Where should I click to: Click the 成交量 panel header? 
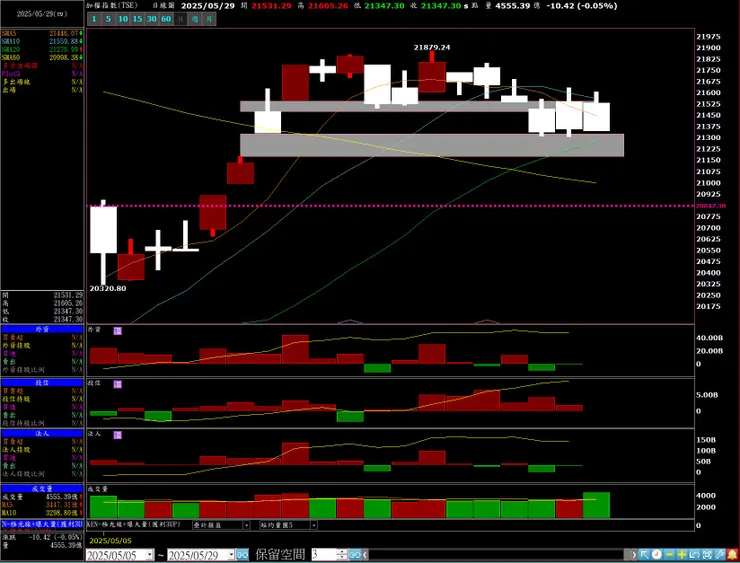point(42,488)
